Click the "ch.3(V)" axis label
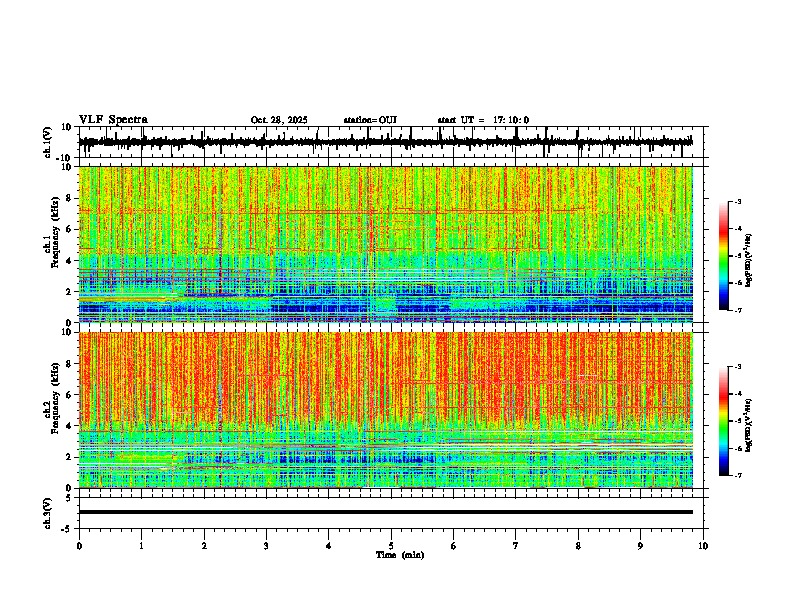 click(48, 513)
